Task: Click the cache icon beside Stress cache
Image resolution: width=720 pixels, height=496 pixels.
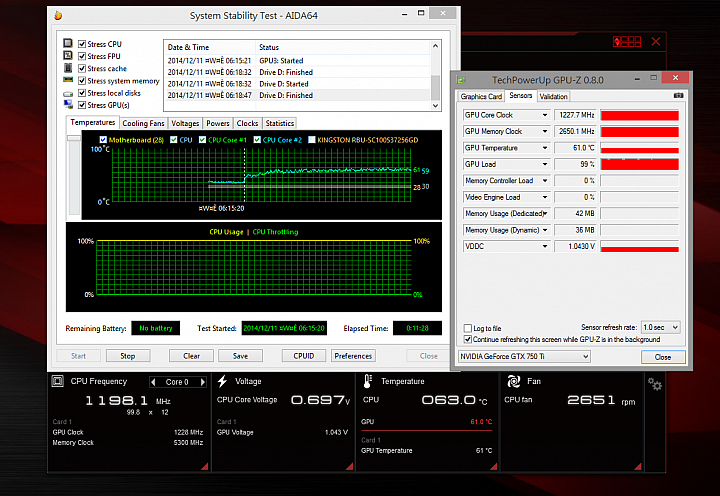Action: point(68,68)
